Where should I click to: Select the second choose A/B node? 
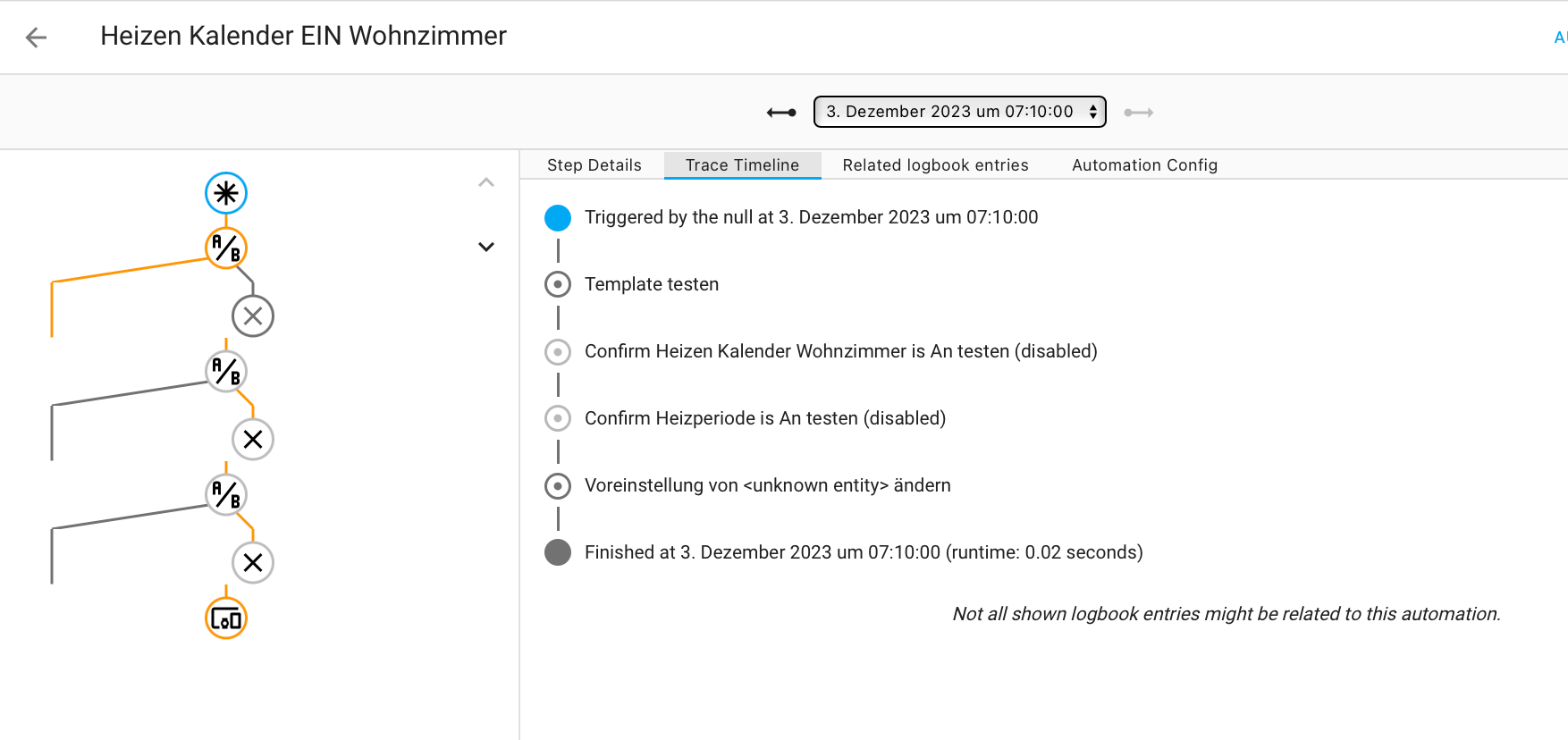226,372
